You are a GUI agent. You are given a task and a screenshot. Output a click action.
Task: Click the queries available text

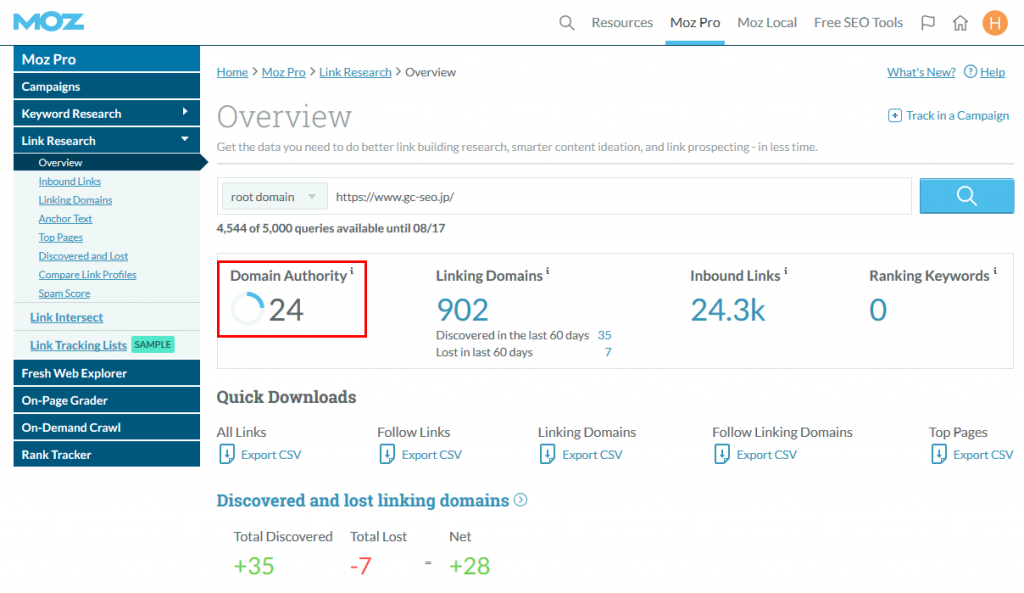coord(330,228)
